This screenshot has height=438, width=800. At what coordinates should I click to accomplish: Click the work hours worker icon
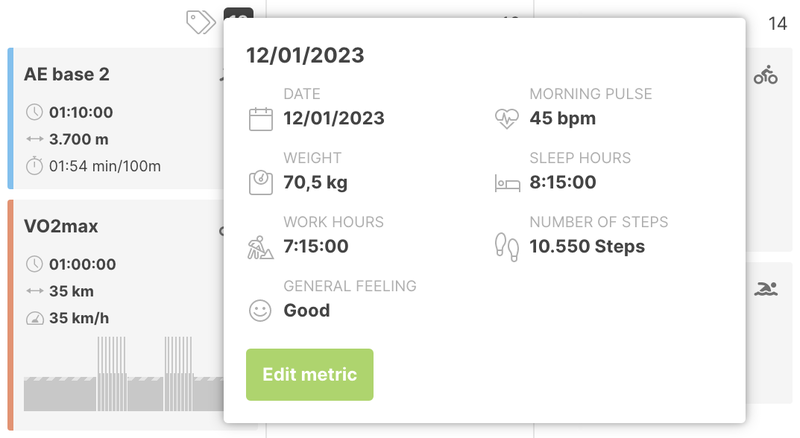tap(260, 247)
